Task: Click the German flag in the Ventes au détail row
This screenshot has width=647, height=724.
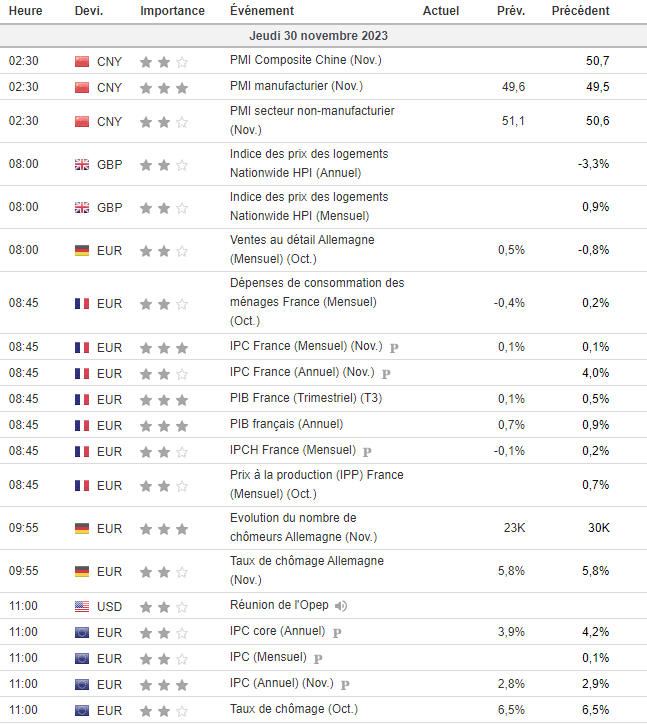Action: point(82,251)
